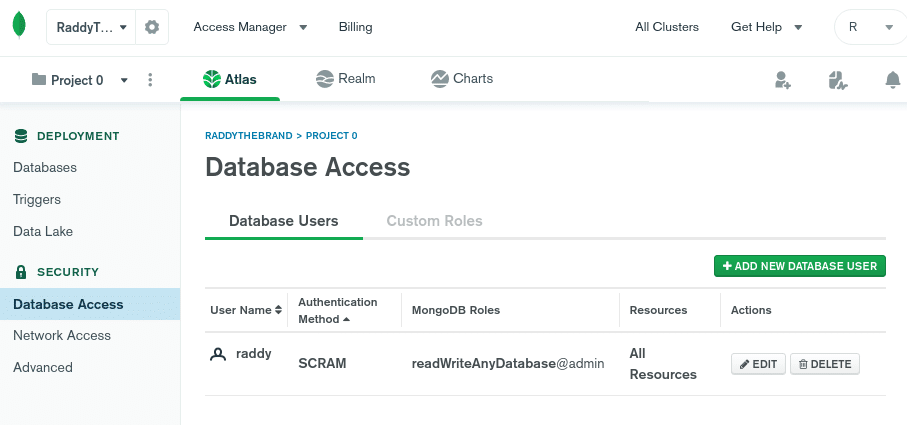
Task: Click the raddy user avatar icon
Action: pyautogui.click(x=218, y=354)
